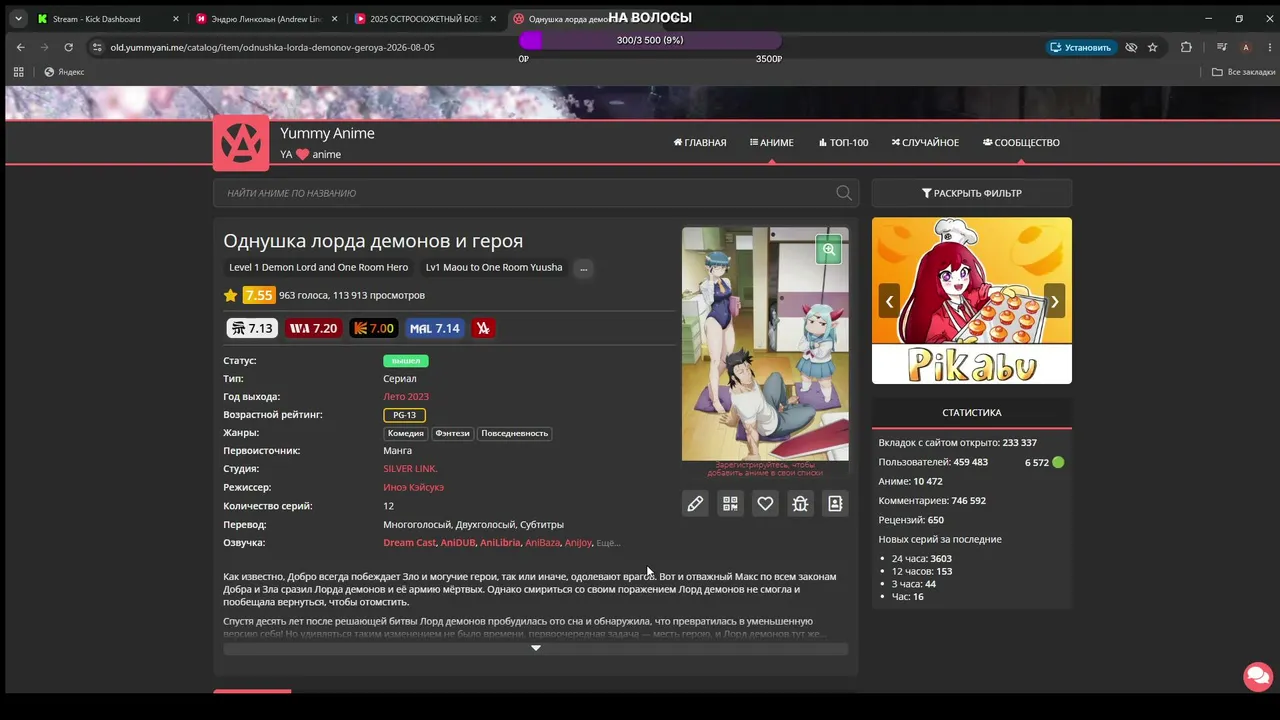1280x720 pixels.
Task: Open the СООБЩЕСТВО menu item
Action: pos(1021,143)
